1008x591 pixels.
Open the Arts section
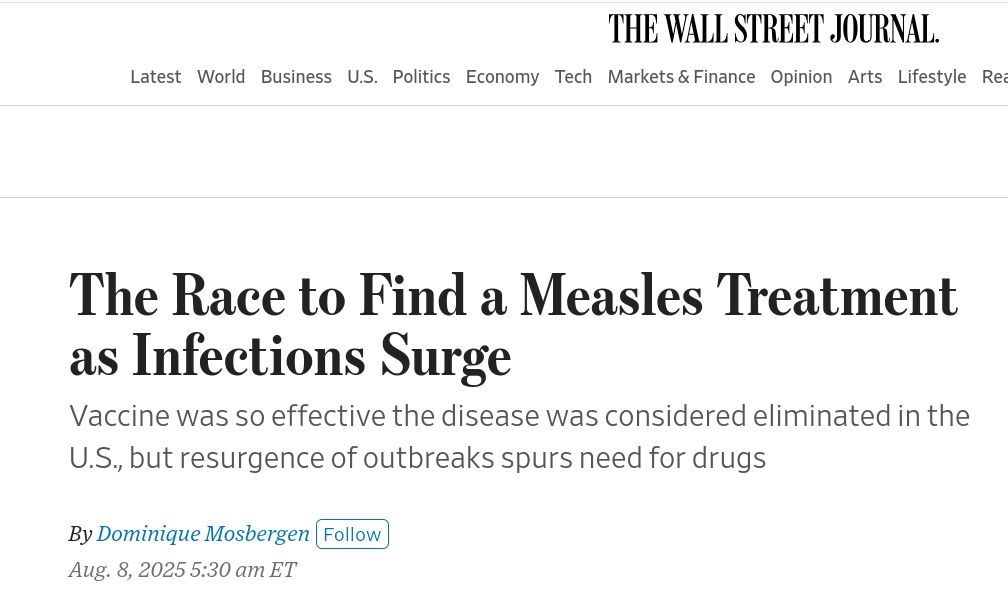pos(865,77)
